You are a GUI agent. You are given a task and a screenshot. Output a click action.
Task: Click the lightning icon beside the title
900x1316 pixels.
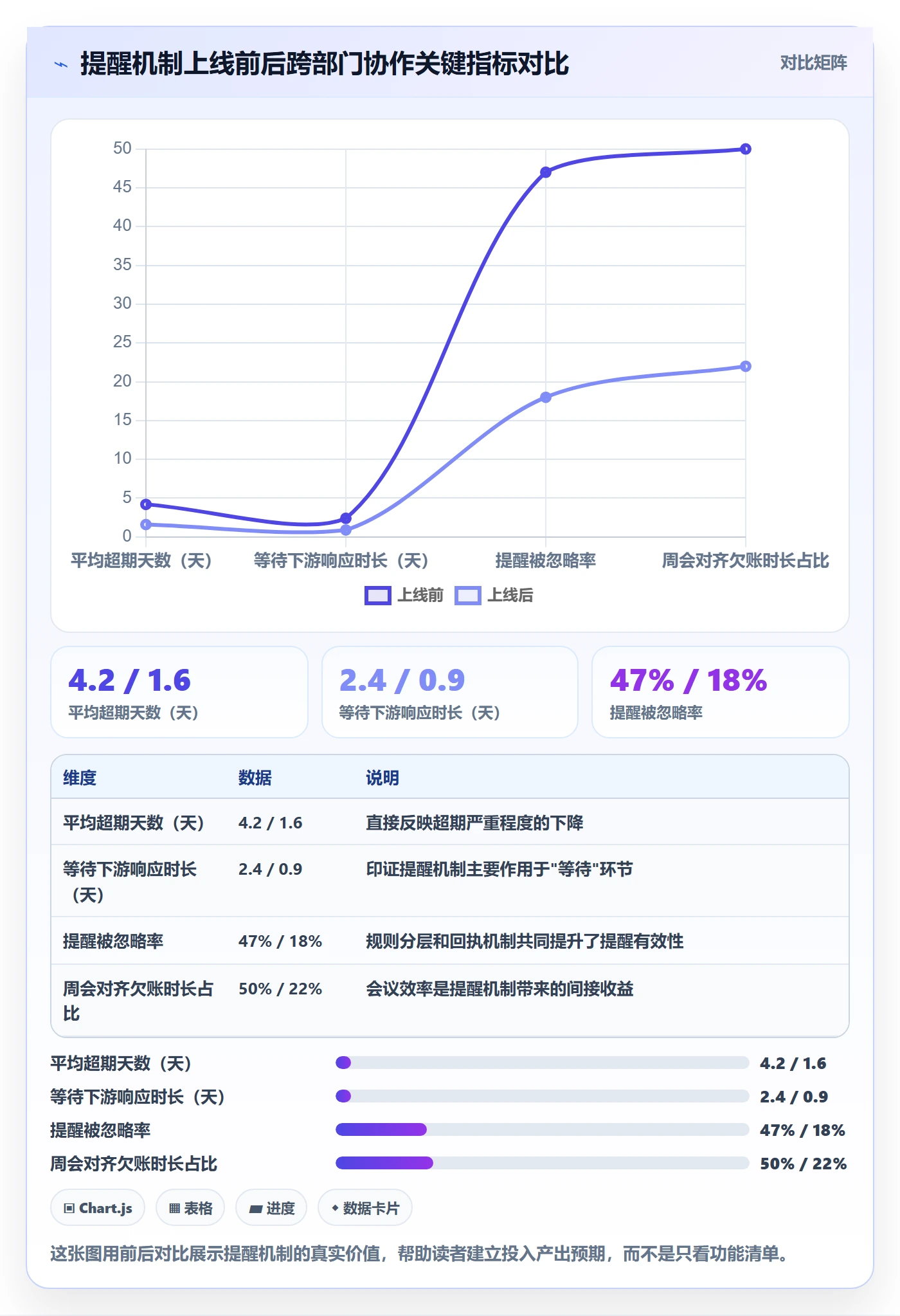coord(61,64)
